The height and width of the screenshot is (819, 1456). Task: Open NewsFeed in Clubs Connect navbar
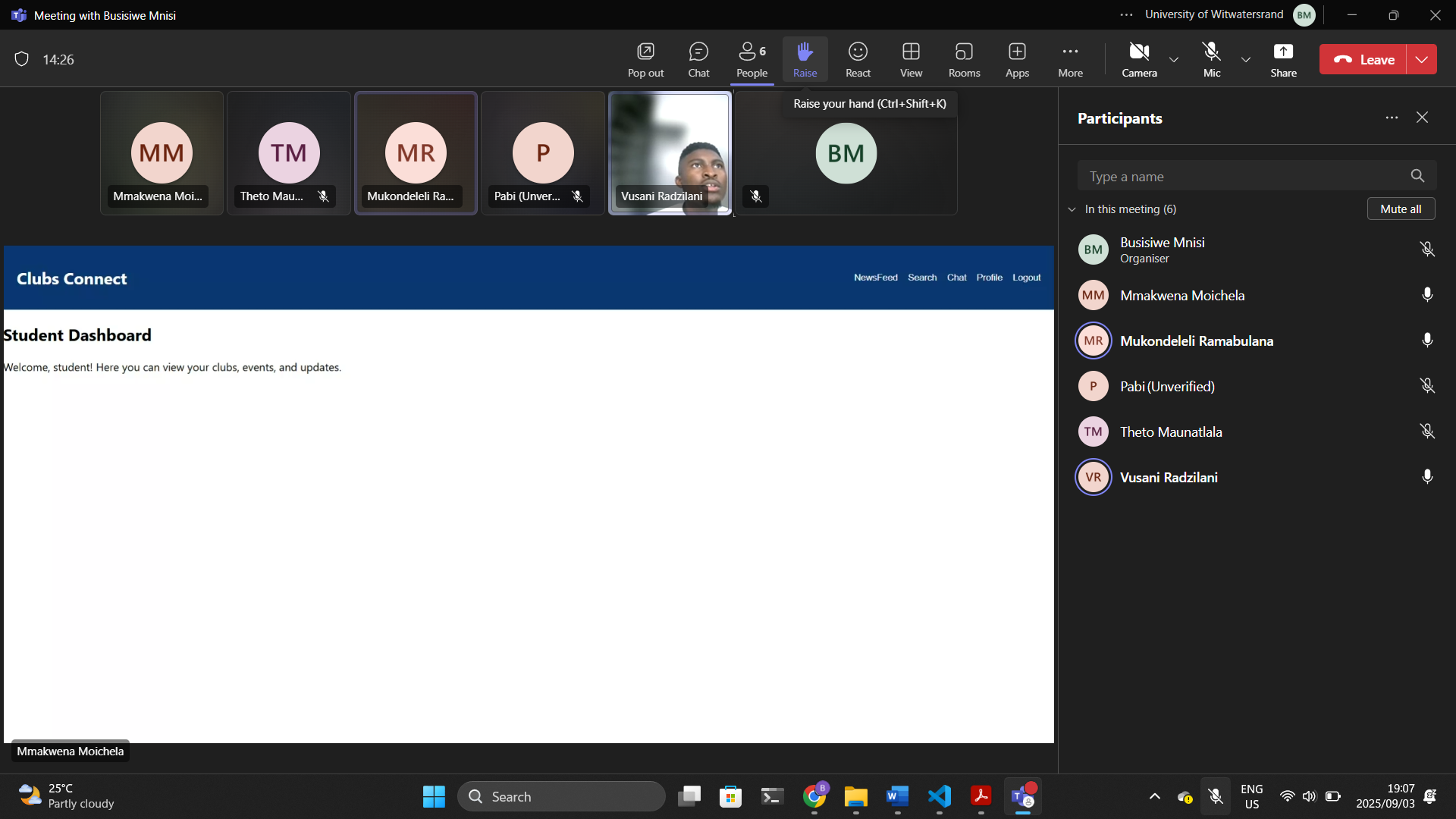pos(875,278)
